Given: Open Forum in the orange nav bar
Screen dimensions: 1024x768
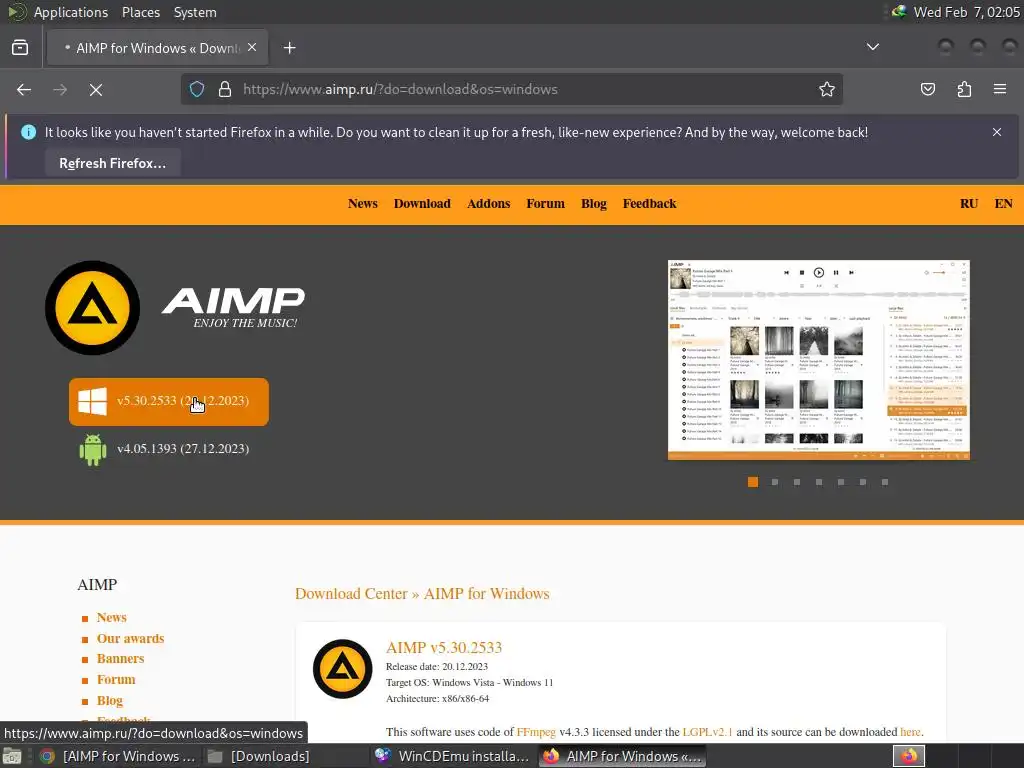Looking at the screenshot, I should coord(545,204).
